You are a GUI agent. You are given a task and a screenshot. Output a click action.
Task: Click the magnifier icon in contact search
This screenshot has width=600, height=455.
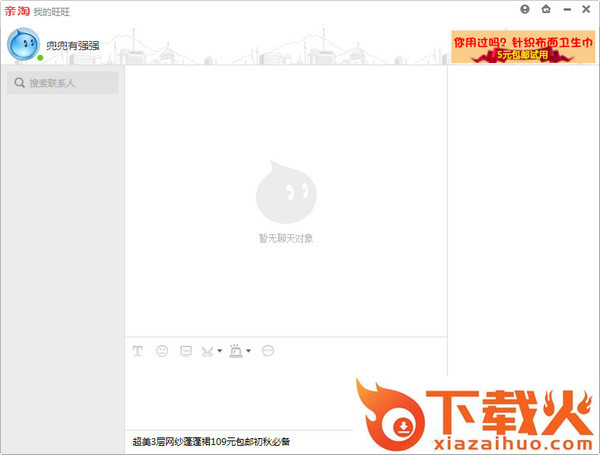pyautogui.click(x=19, y=83)
